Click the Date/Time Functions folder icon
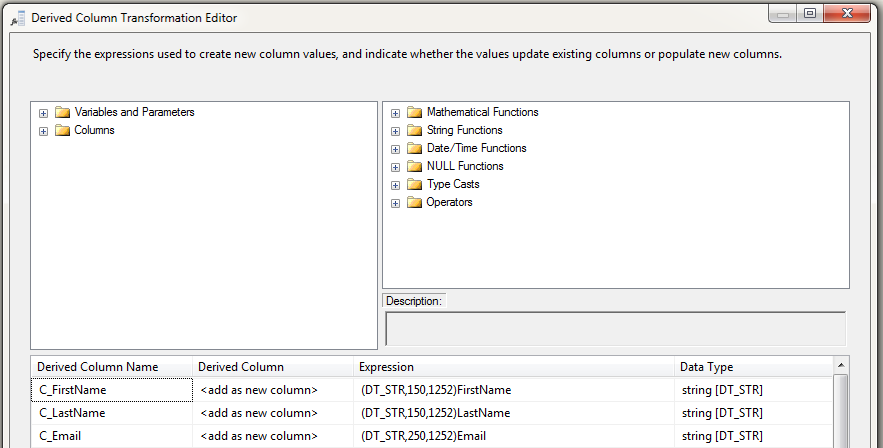The height and width of the screenshot is (448, 883). coord(414,148)
